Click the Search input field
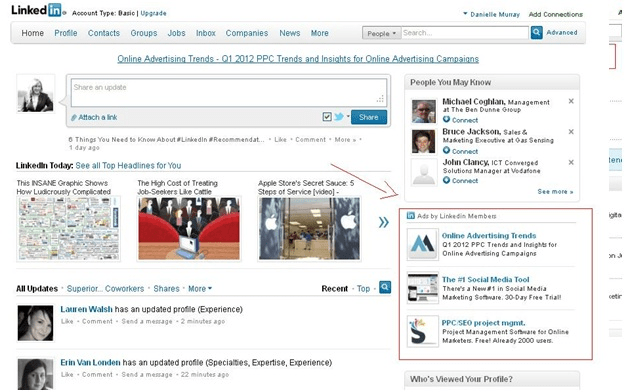This screenshot has width=631, height=392. point(465,33)
